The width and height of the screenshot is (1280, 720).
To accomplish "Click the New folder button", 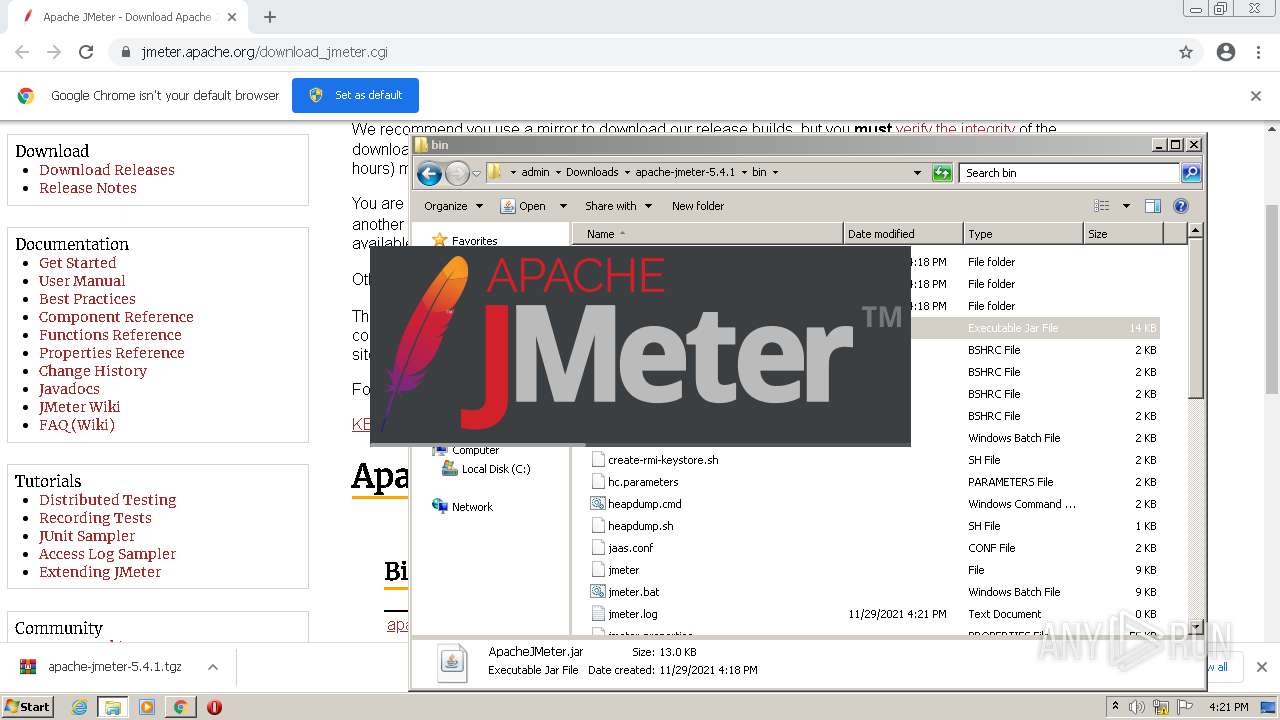I will coord(698,206).
